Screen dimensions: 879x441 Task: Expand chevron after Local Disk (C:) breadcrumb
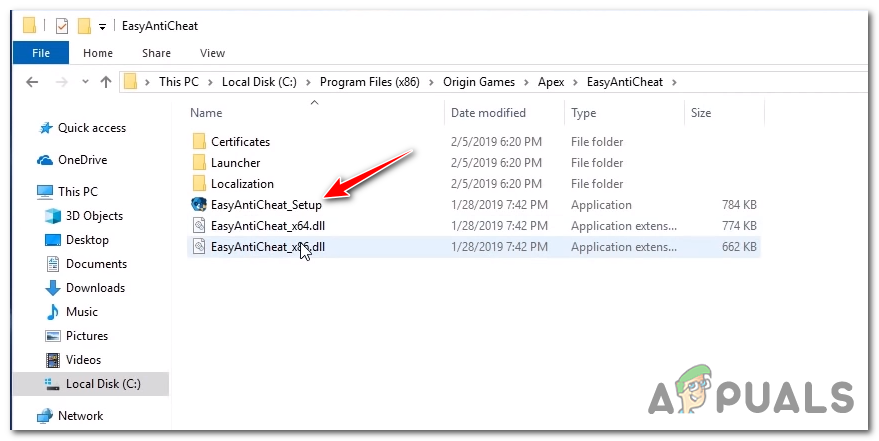[308, 82]
